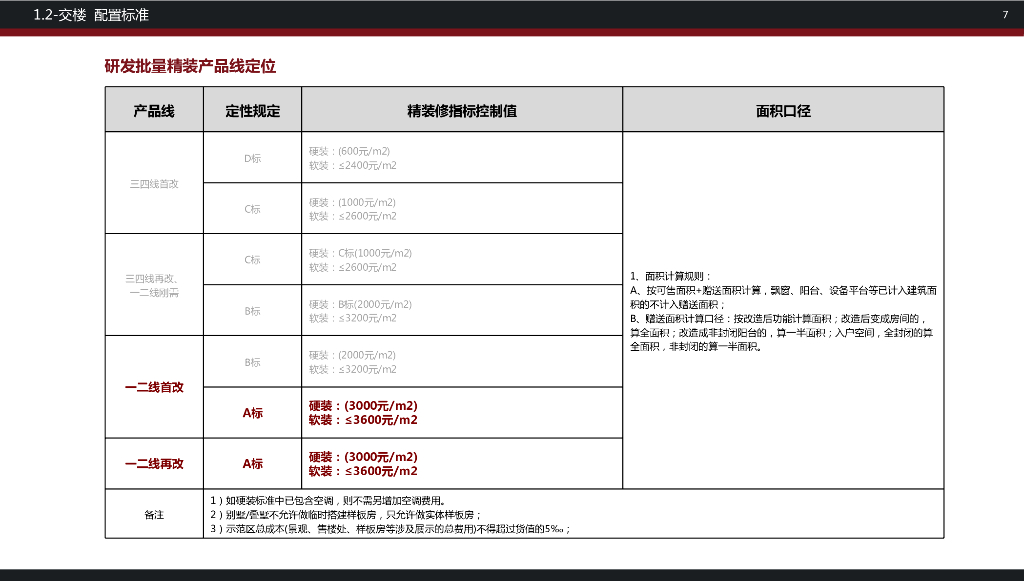Image resolution: width=1024 pixels, height=581 pixels.
Task: Select the first C标 cell
Action: tap(252, 209)
